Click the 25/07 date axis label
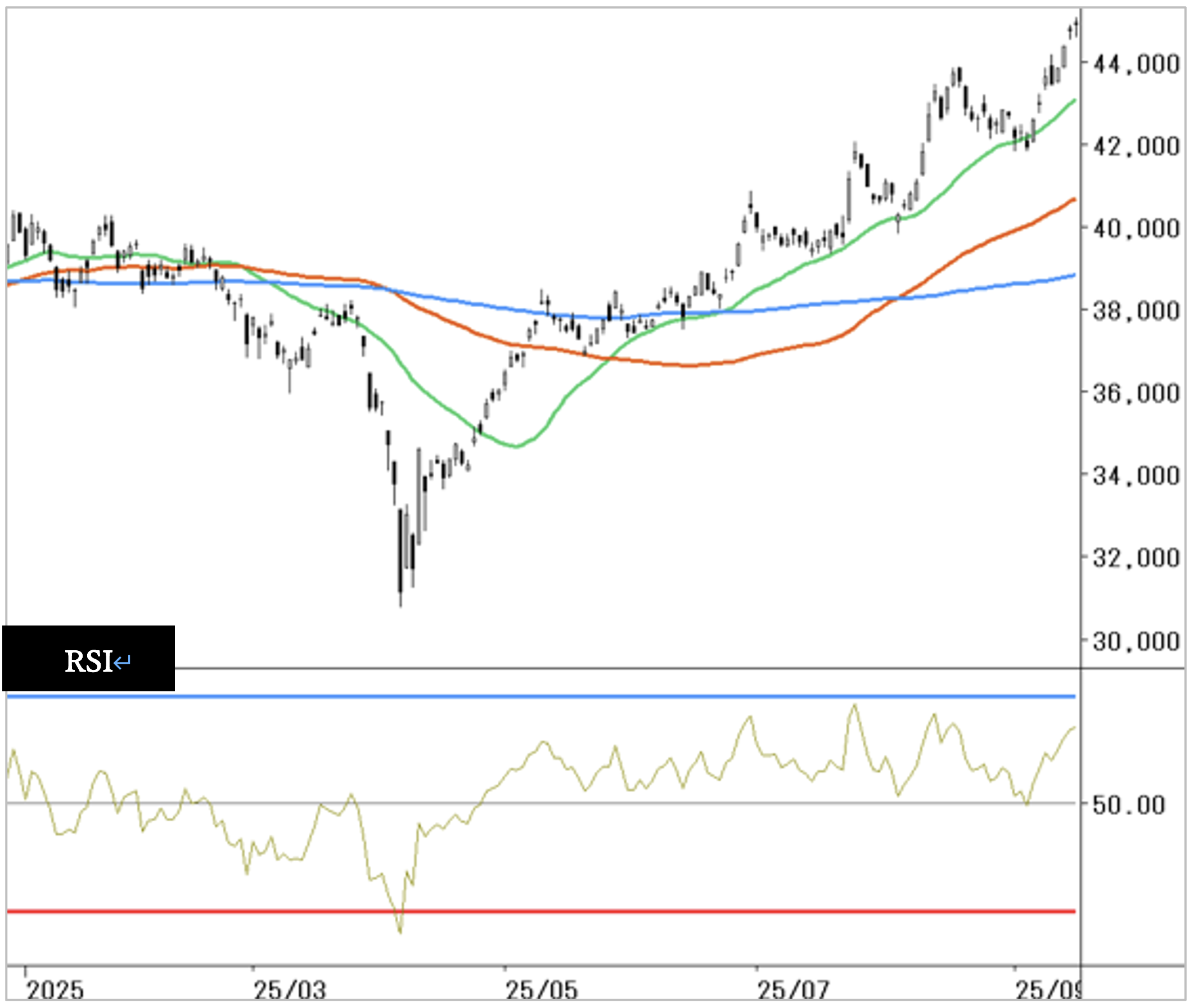This screenshot has width=1189, height=1008. coord(793,991)
